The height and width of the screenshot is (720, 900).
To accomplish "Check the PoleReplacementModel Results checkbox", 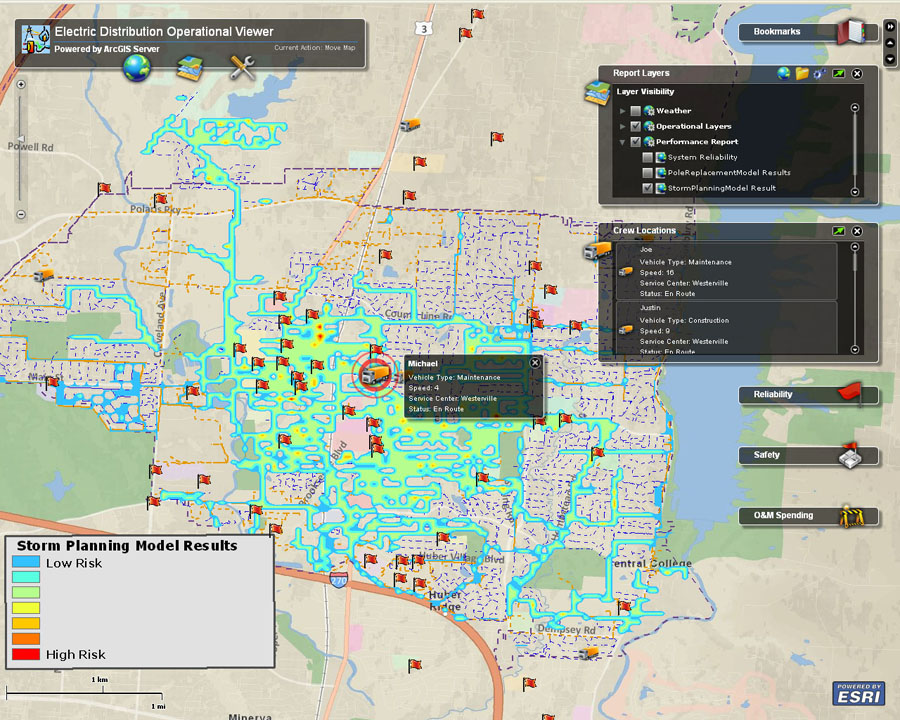I will click(x=647, y=173).
